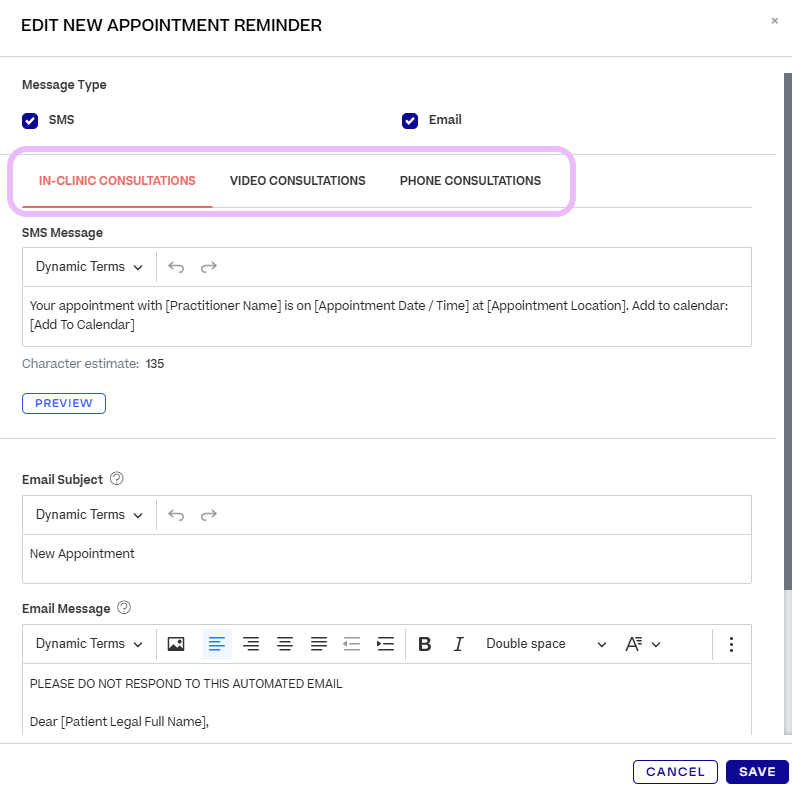Insert an image in the Email Message
Image resolution: width=792 pixels, height=797 pixels.
[176, 644]
